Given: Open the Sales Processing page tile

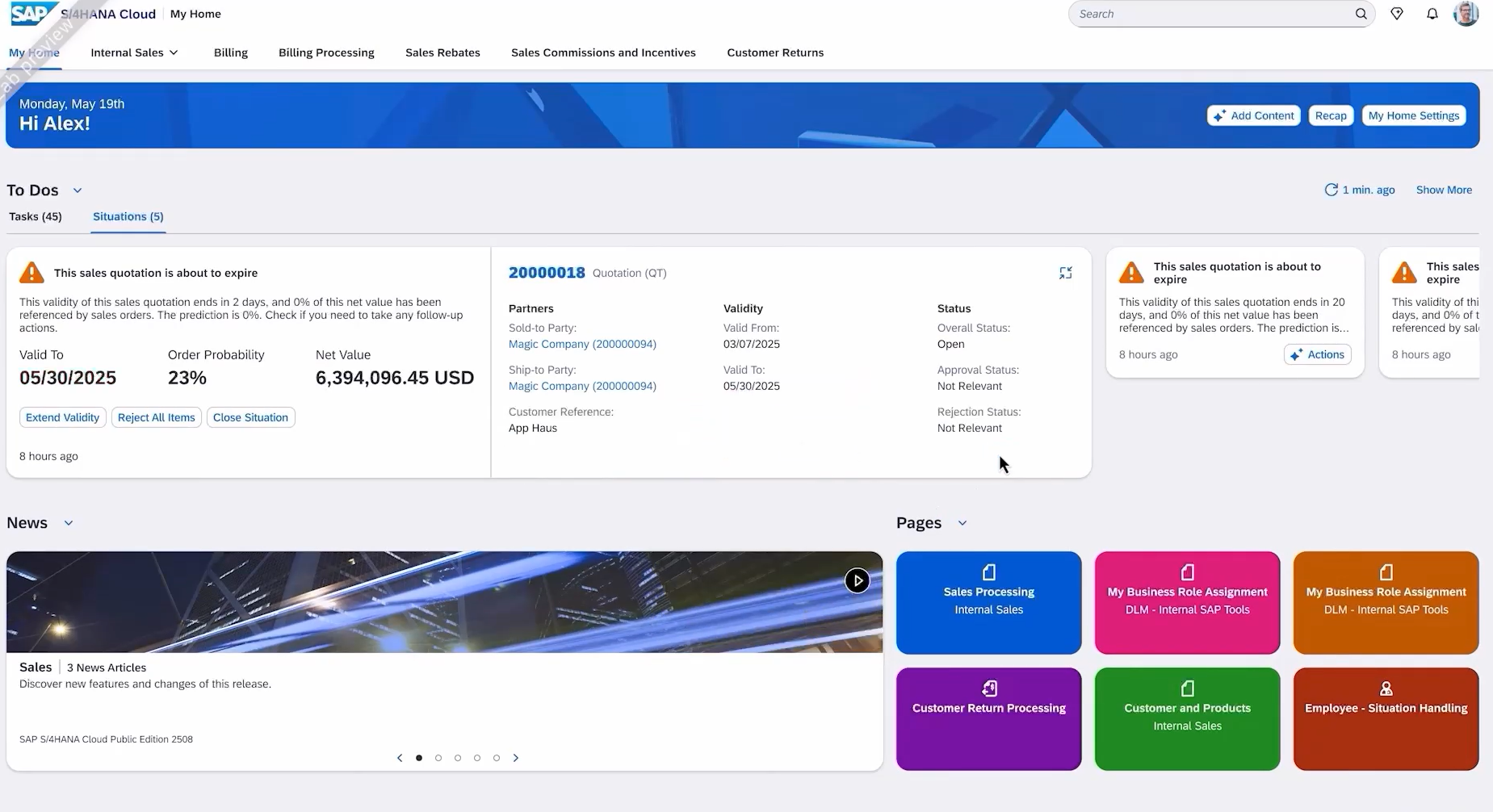Looking at the screenshot, I should click(988, 603).
